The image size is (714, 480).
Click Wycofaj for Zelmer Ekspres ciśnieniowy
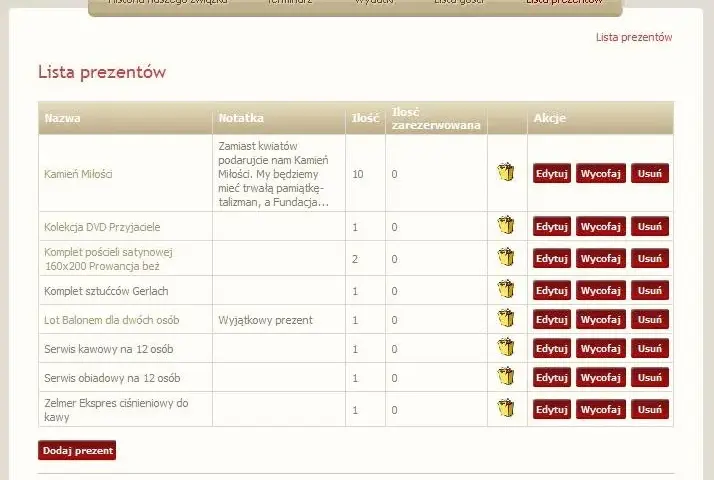coord(601,409)
